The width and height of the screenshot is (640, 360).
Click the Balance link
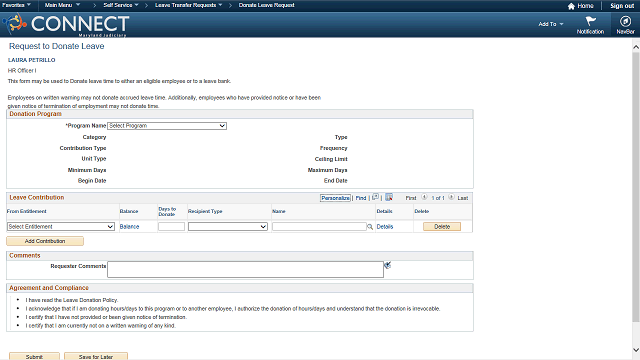coord(129,227)
